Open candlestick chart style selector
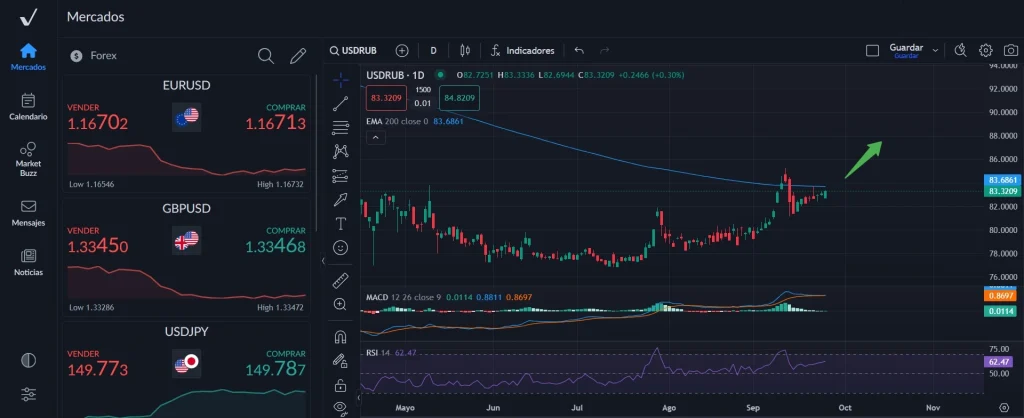The height and width of the screenshot is (418, 1024). [464, 50]
